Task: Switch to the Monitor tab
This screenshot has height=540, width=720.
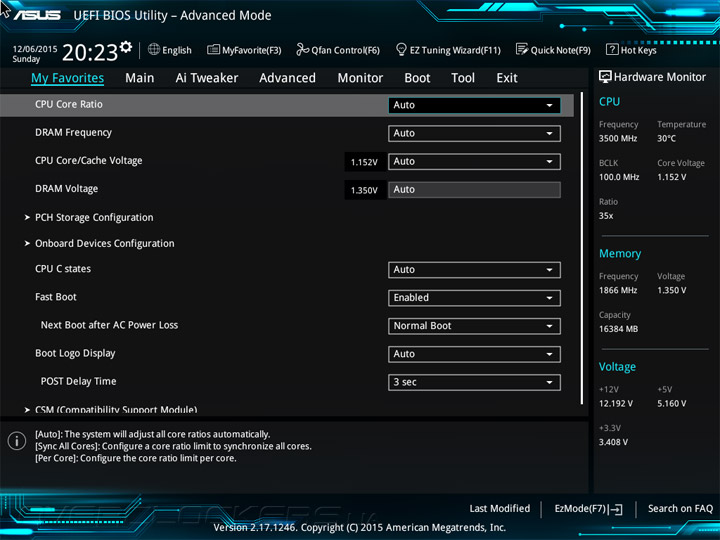Action: (x=360, y=78)
